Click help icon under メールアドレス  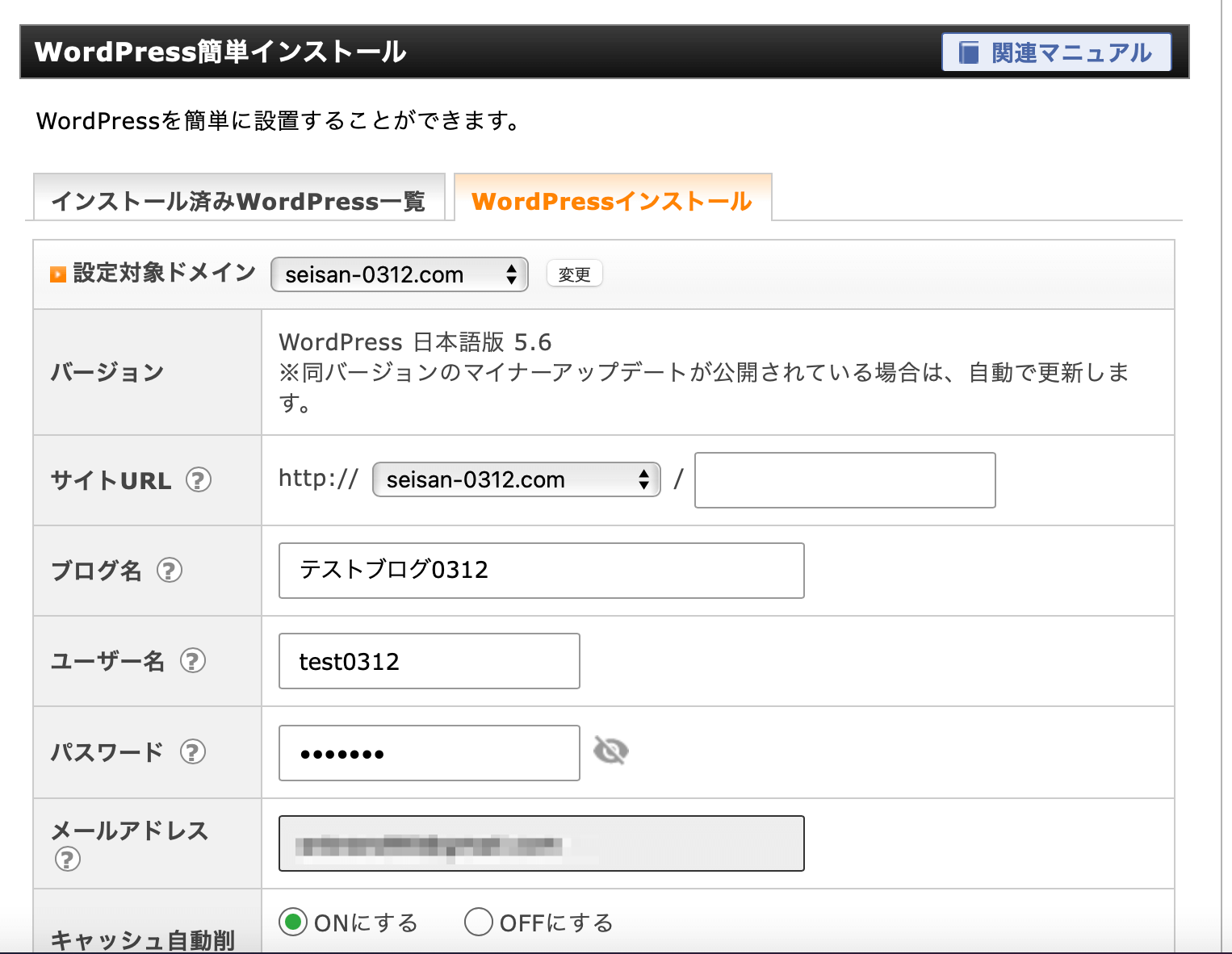click(67, 859)
